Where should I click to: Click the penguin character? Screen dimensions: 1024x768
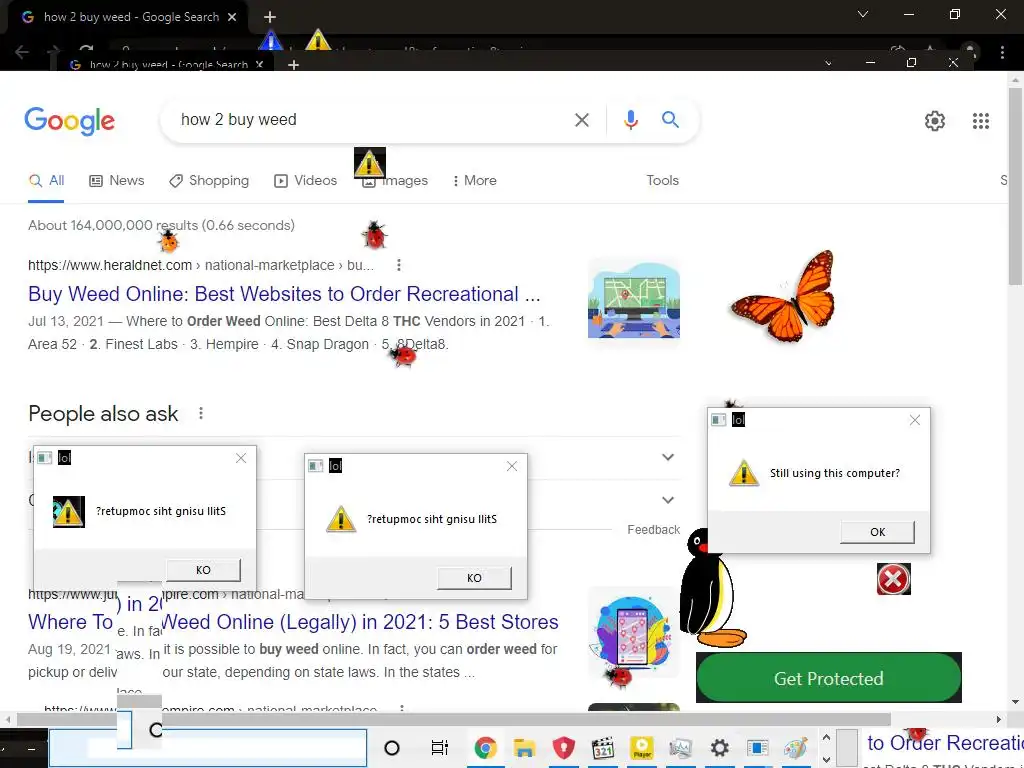coord(711,588)
